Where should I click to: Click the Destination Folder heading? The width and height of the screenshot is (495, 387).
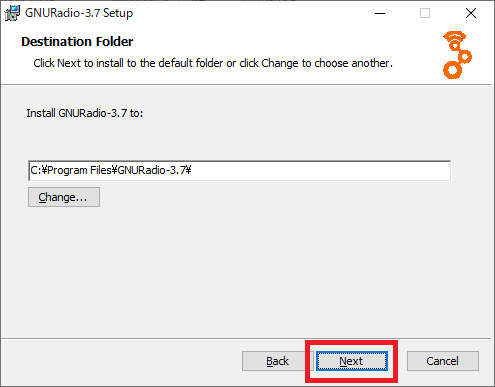coord(77,42)
